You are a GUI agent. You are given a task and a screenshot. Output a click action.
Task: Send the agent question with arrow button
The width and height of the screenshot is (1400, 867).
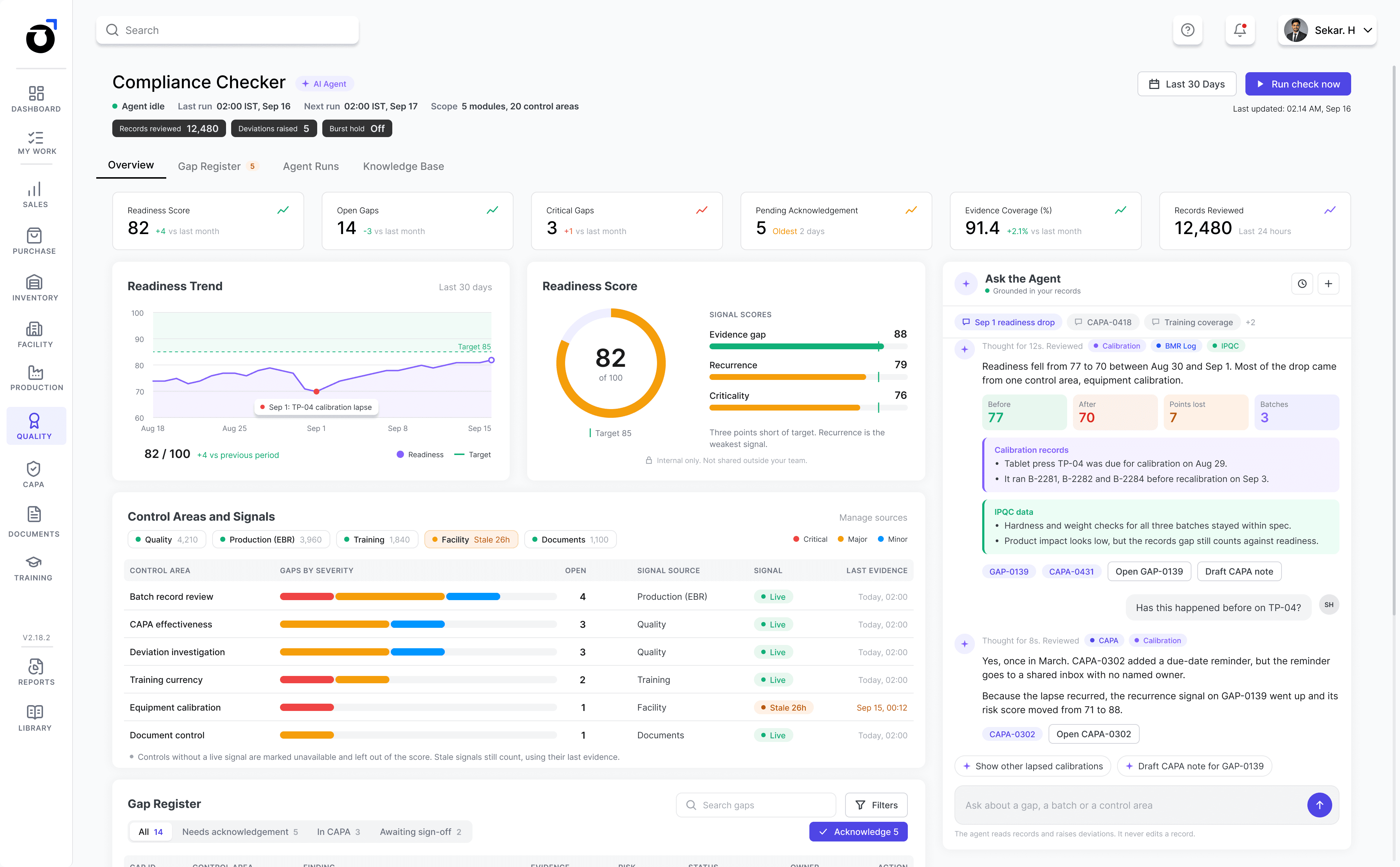pyautogui.click(x=1319, y=805)
